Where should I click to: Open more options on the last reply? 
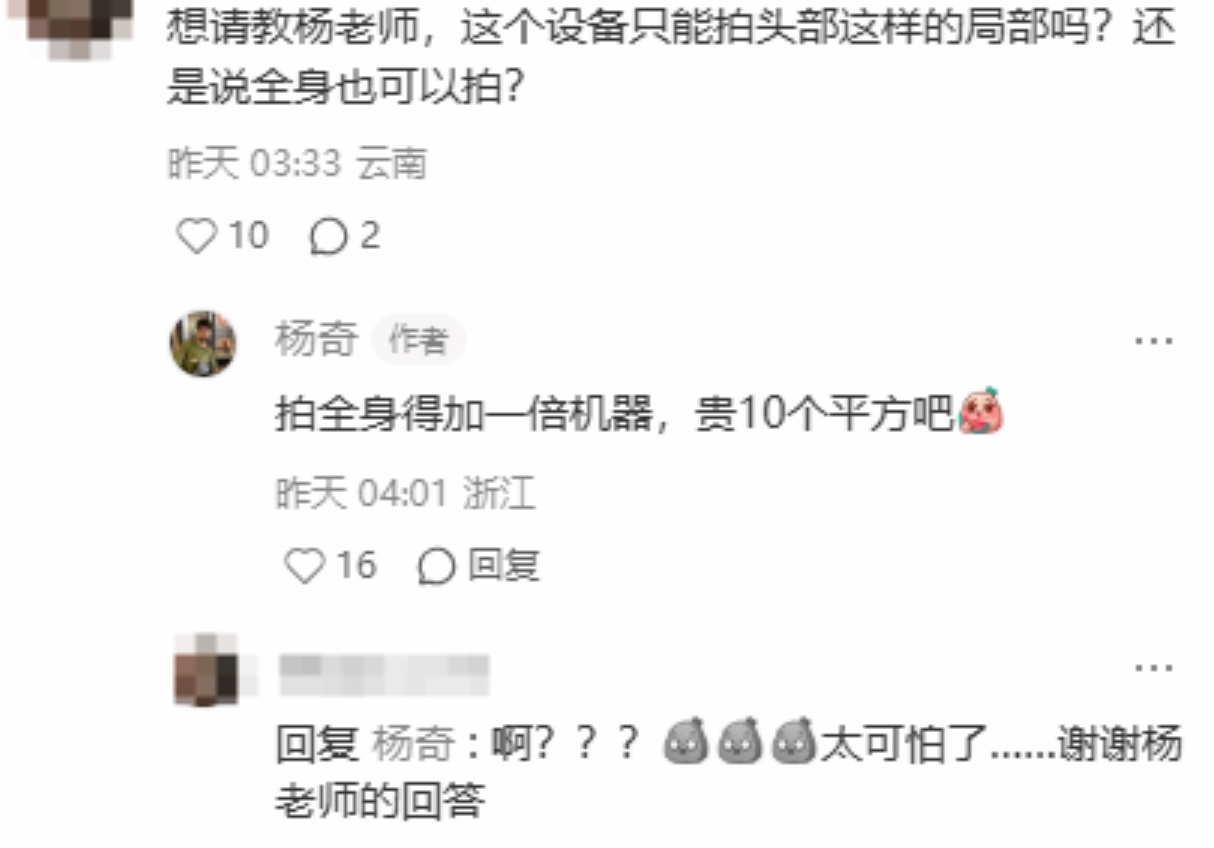[x=1153, y=667]
